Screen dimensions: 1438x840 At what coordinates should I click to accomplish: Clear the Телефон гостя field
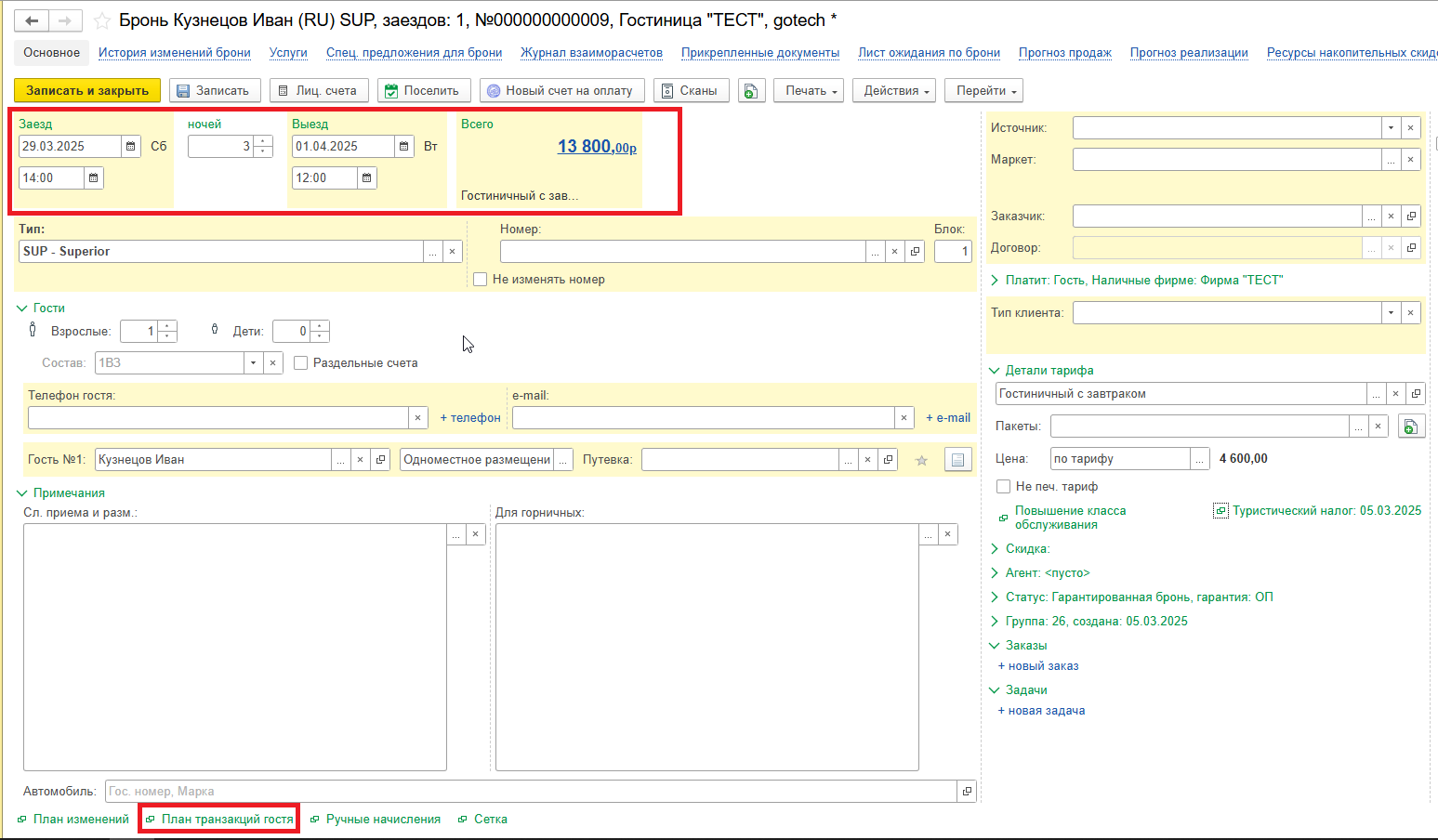418,417
